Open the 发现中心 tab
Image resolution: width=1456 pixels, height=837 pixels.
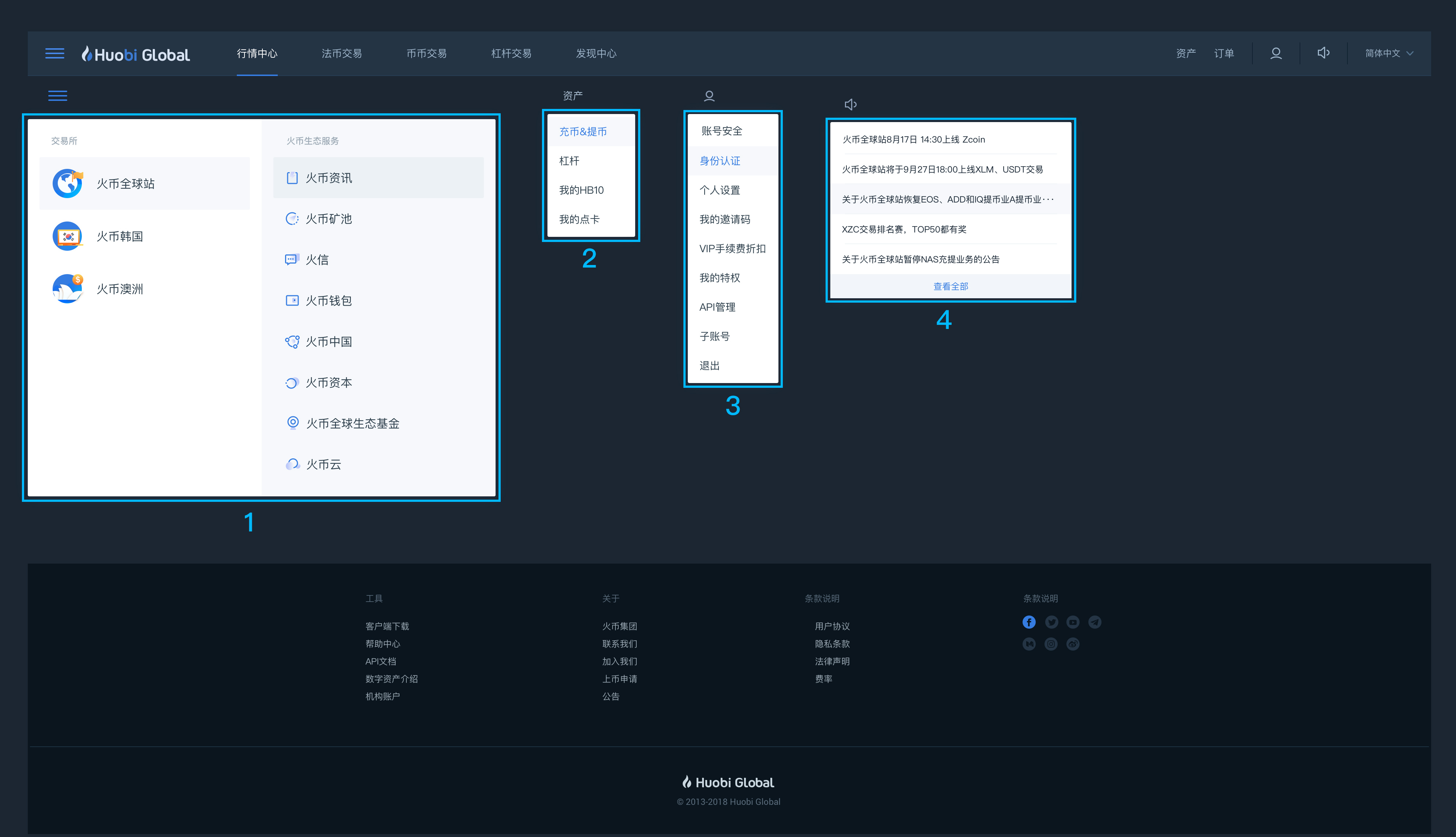pyautogui.click(x=596, y=53)
